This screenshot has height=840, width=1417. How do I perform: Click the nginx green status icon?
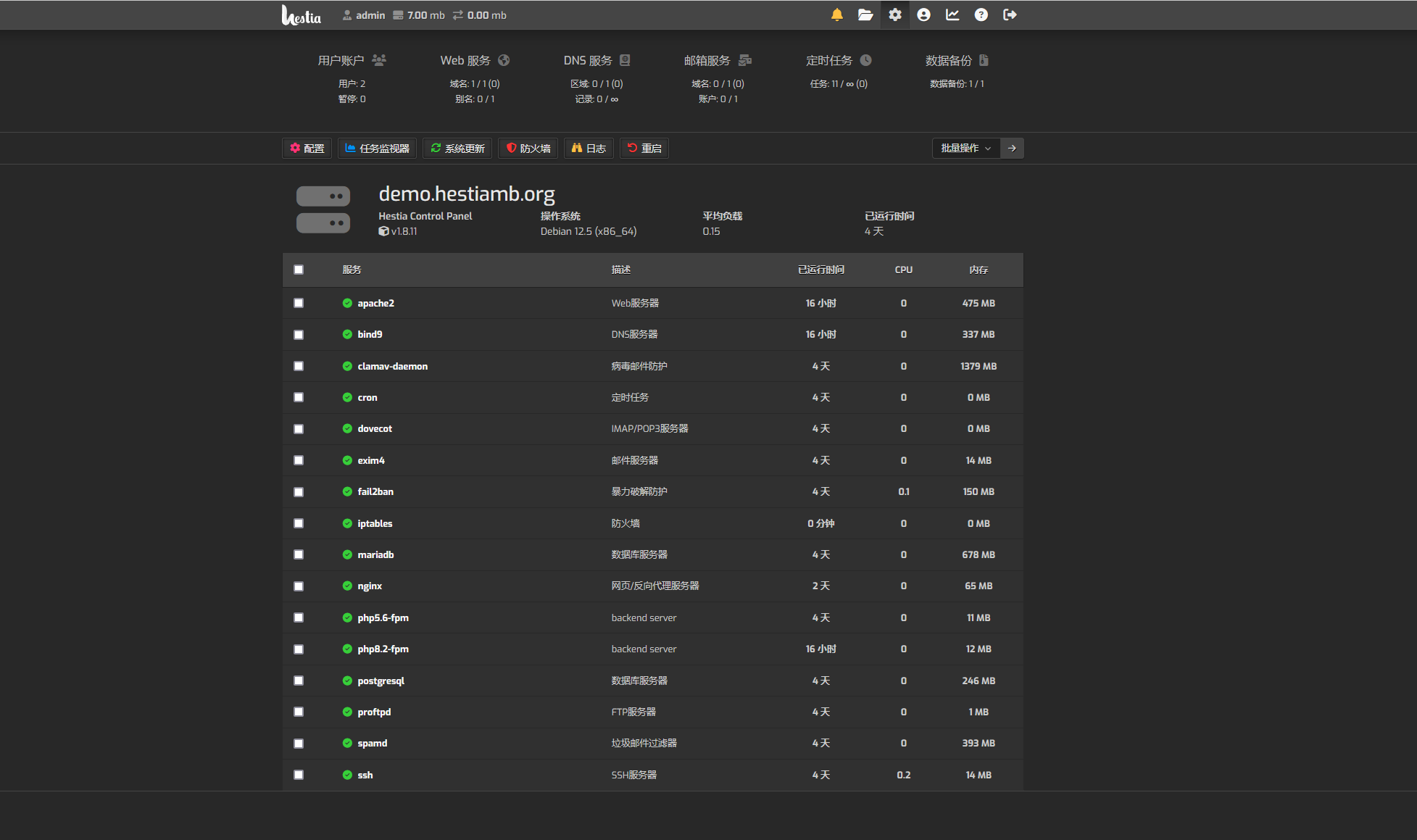(347, 586)
